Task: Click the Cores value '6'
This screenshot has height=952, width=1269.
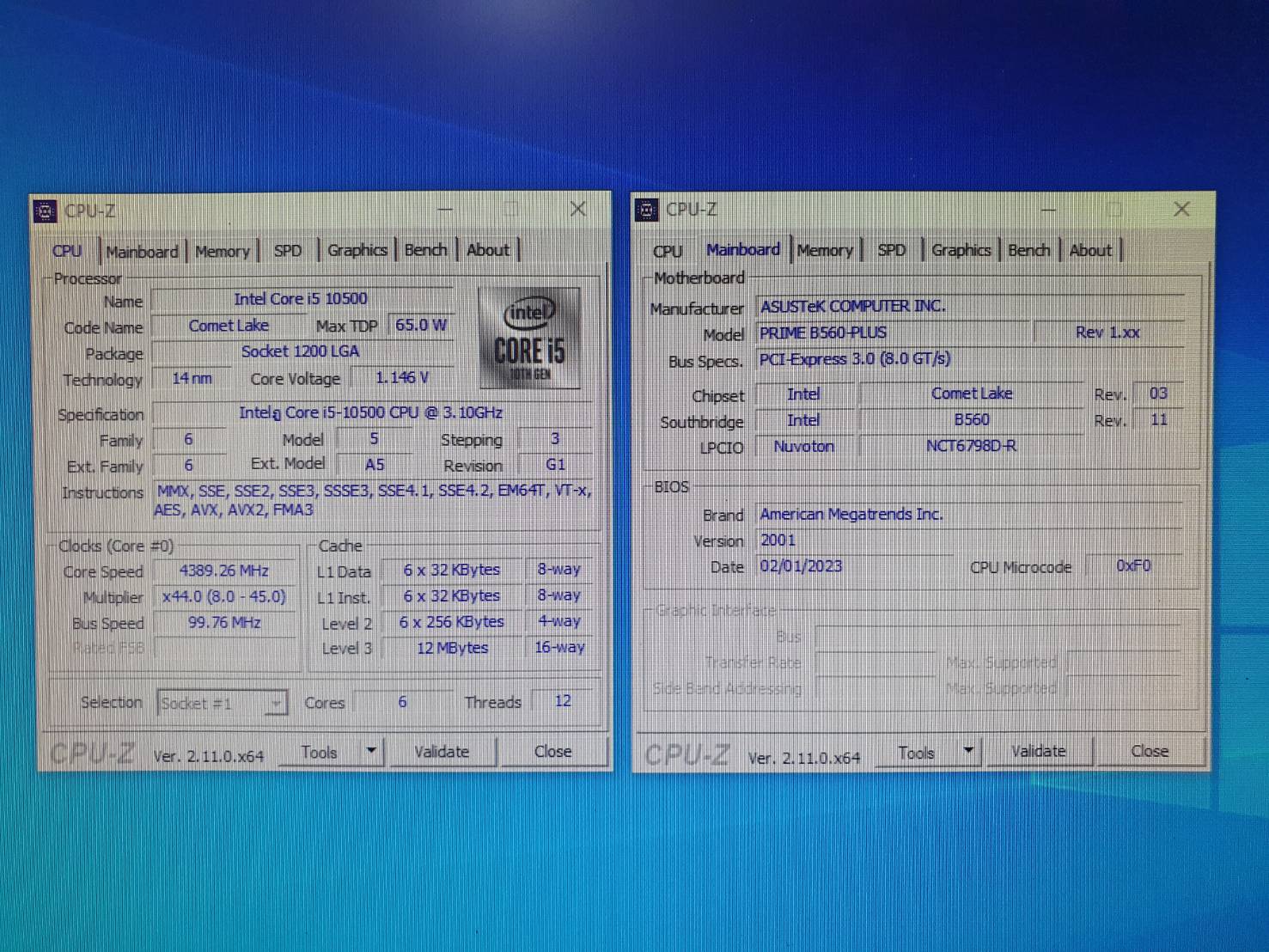Action: pos(402,702)
